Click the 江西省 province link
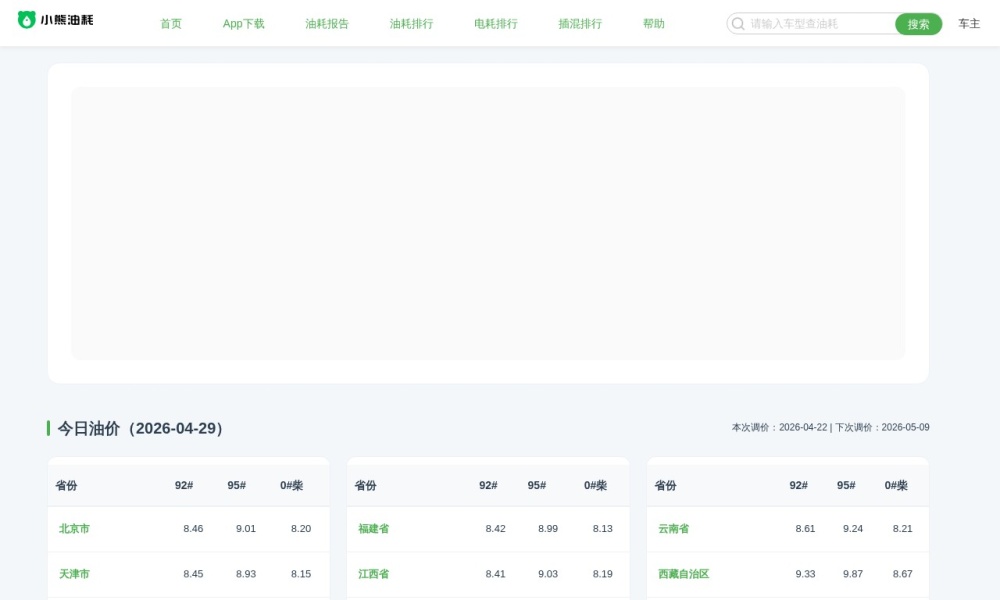 373,574
